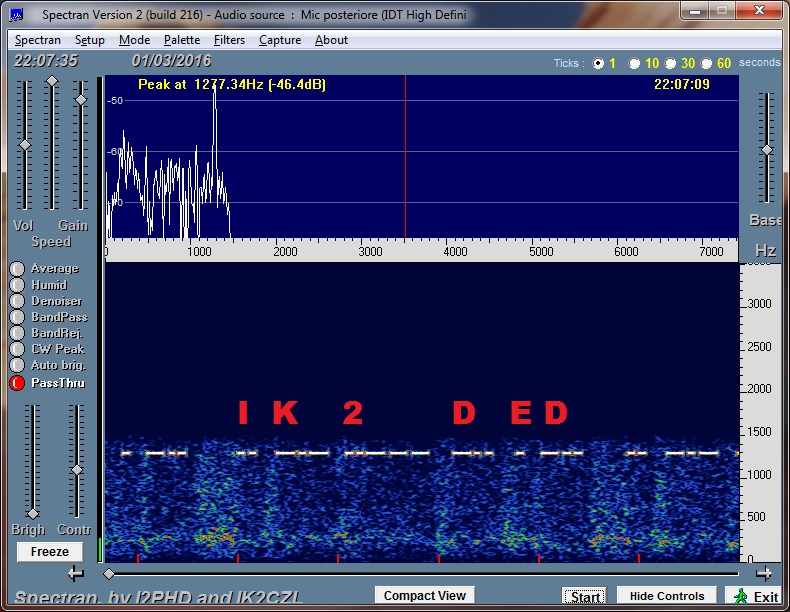Click the red frequency marker line in spectrum
790x612 pixels.
pyautogui.click(x=405, y=156)
